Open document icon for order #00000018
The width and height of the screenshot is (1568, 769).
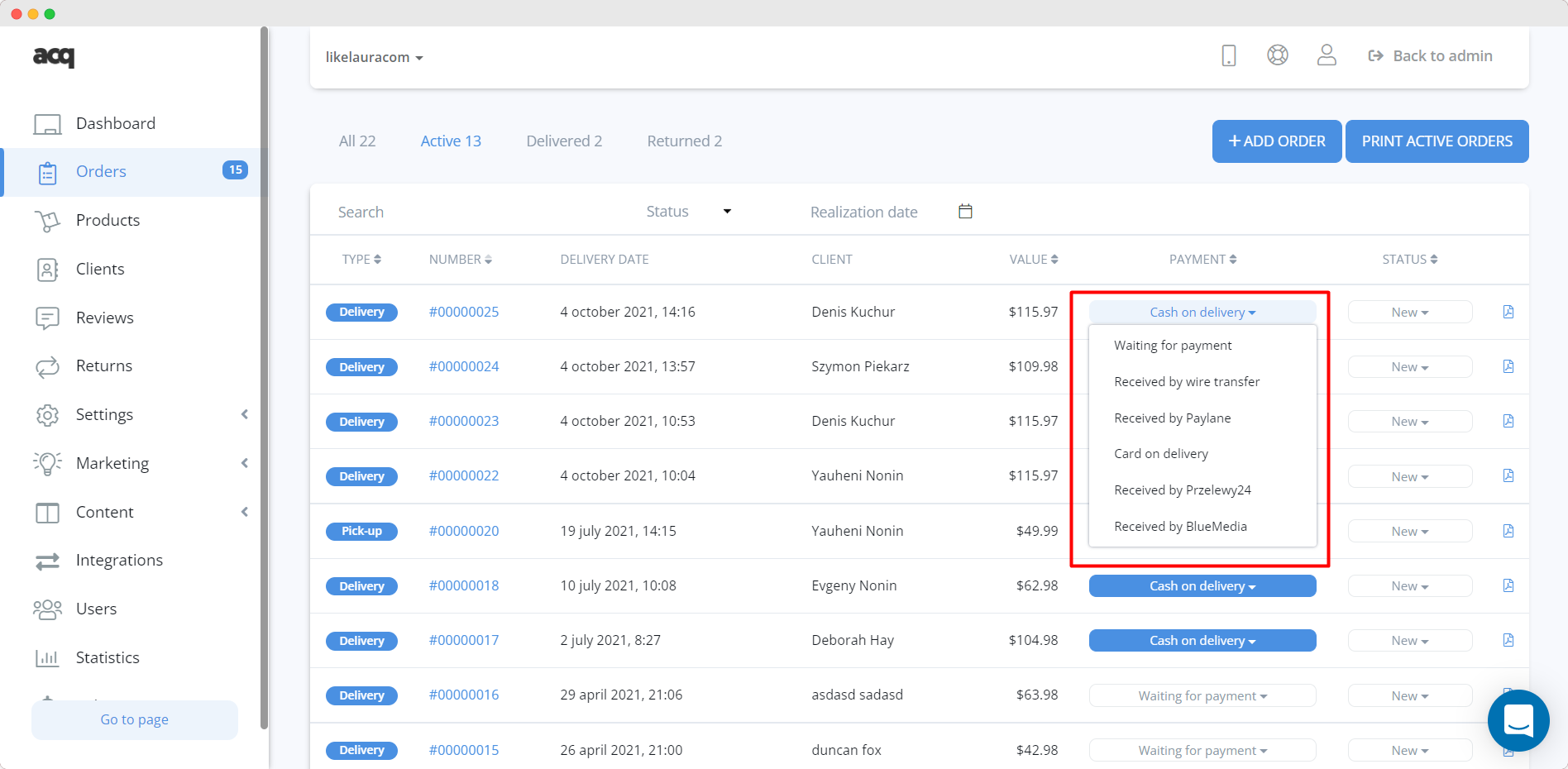(x=1508, y=585)
